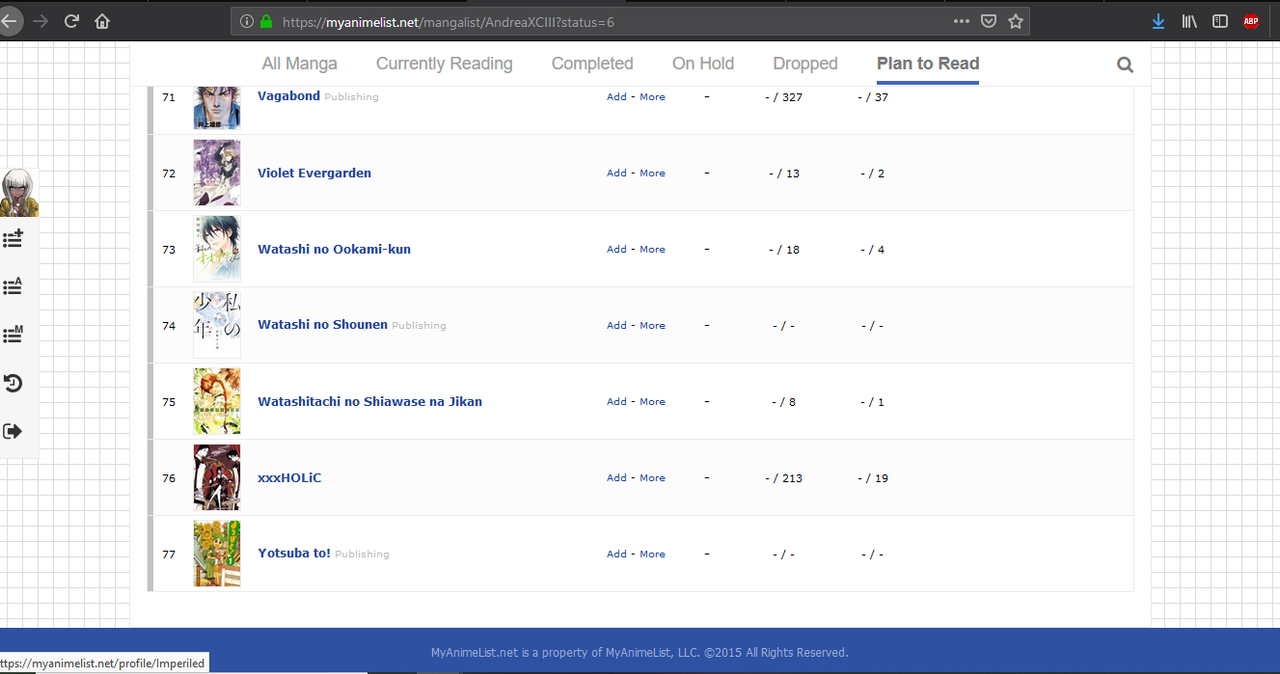Click chapters '- / 18' for Watashi no Ookami-kun
The height and width of the screenshot is (674, 1280).
point(784,249)
